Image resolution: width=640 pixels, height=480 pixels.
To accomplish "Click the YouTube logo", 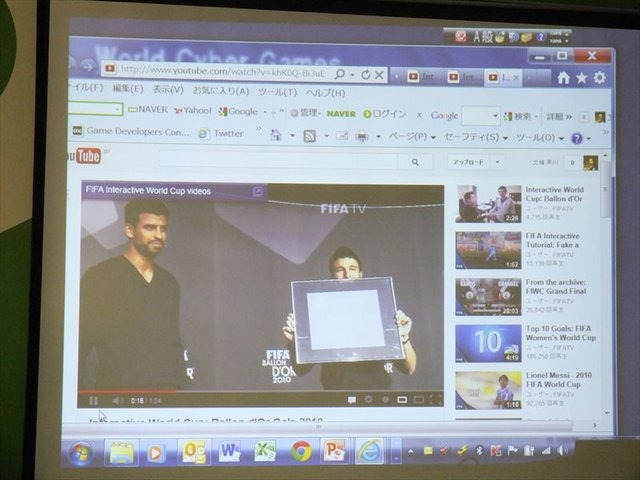I will click(x=86, y=156).
